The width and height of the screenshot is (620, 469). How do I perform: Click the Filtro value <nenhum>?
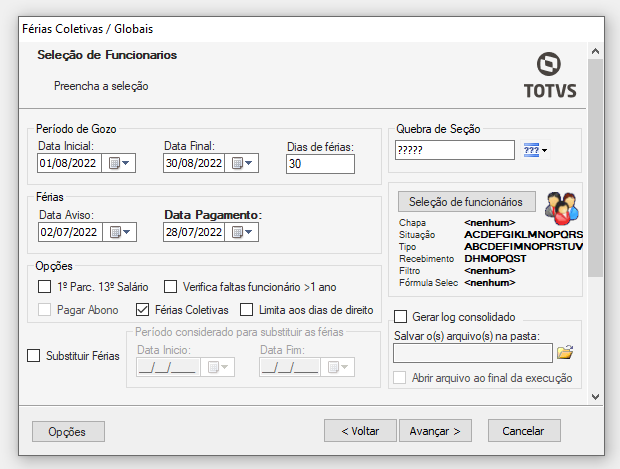(x=490, y=271)
